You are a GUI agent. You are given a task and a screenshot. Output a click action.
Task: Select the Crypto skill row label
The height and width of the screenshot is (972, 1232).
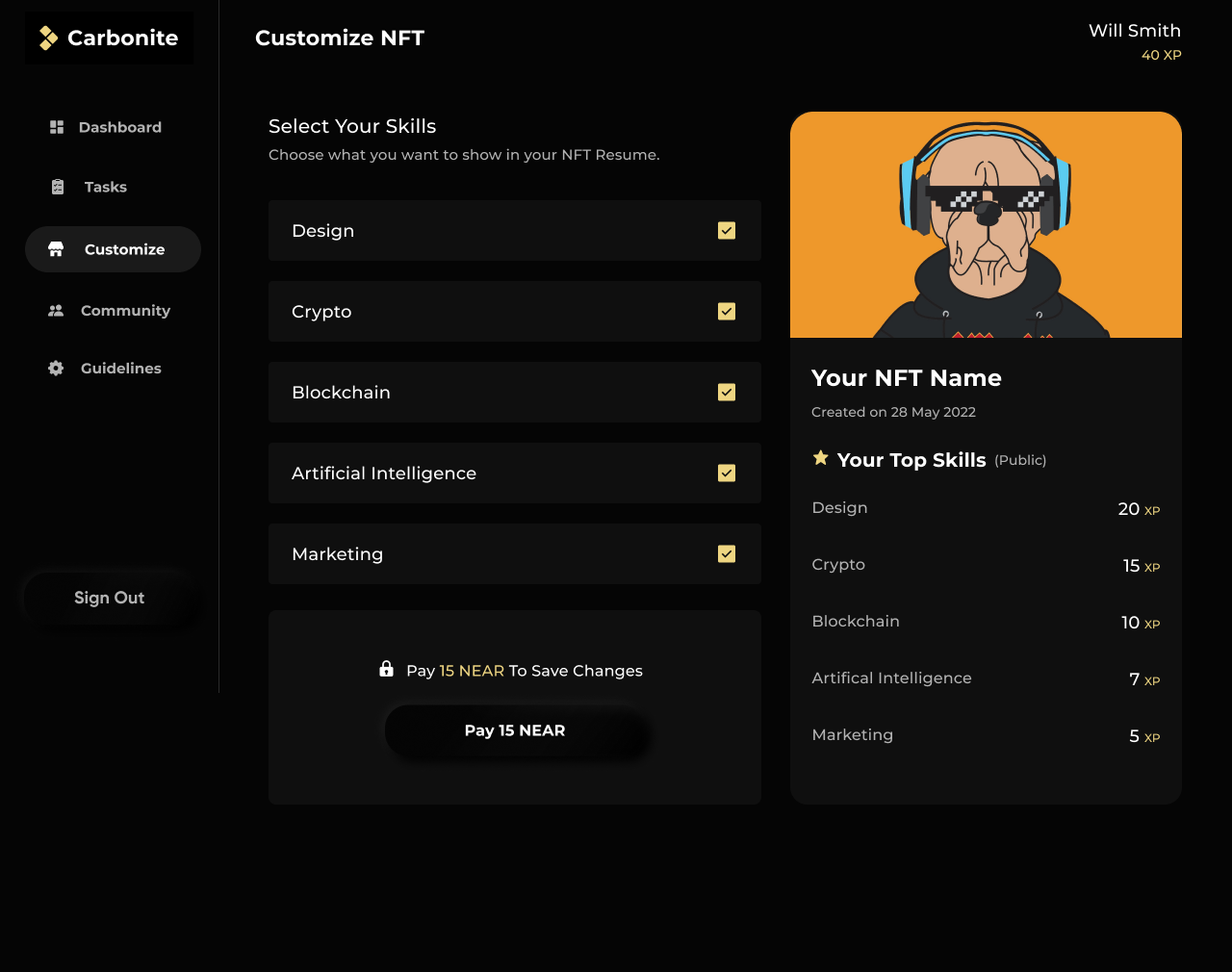click(x=321, y=312)
